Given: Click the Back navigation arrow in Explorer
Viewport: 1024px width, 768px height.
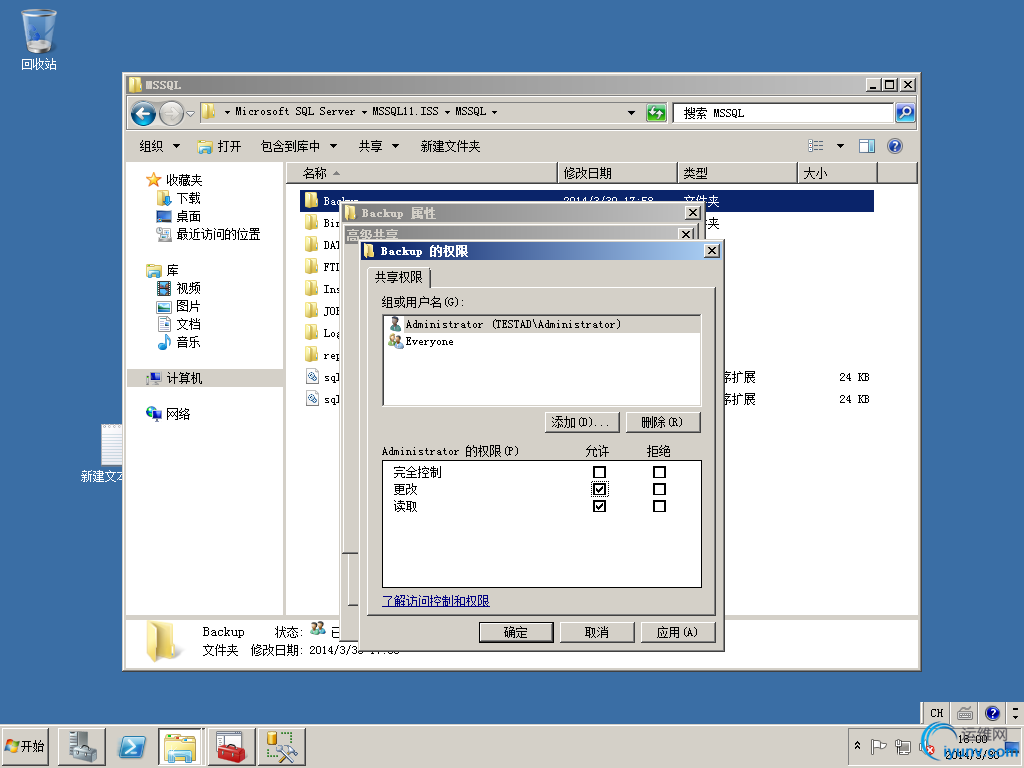Looking at the screenshot, I should (x=143, y=114).
